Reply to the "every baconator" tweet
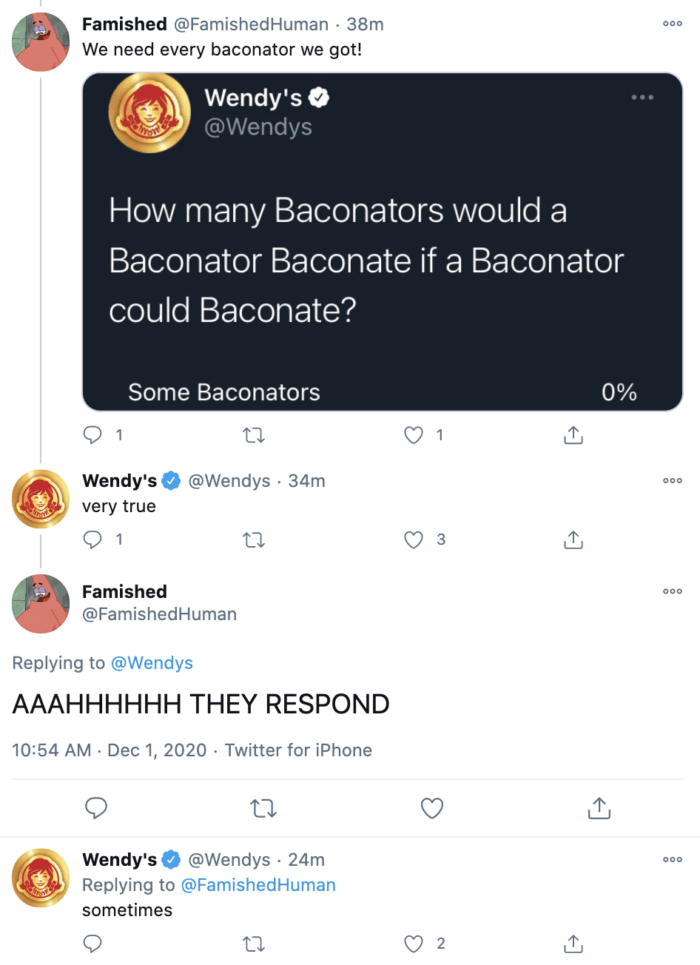700x965 pixels. [93, 435]
